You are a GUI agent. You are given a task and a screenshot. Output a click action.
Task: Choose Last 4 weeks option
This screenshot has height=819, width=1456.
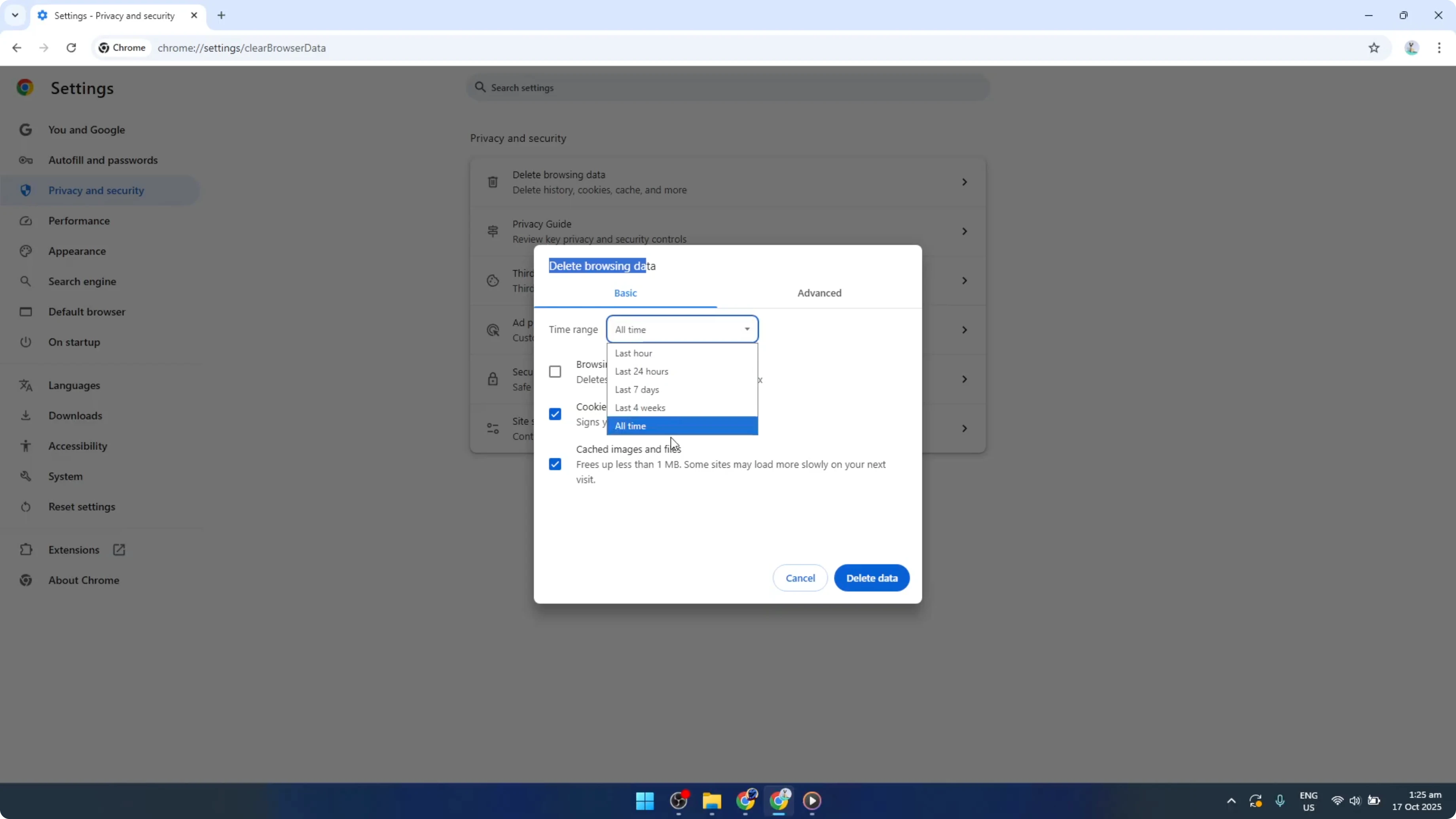(682, 408)
